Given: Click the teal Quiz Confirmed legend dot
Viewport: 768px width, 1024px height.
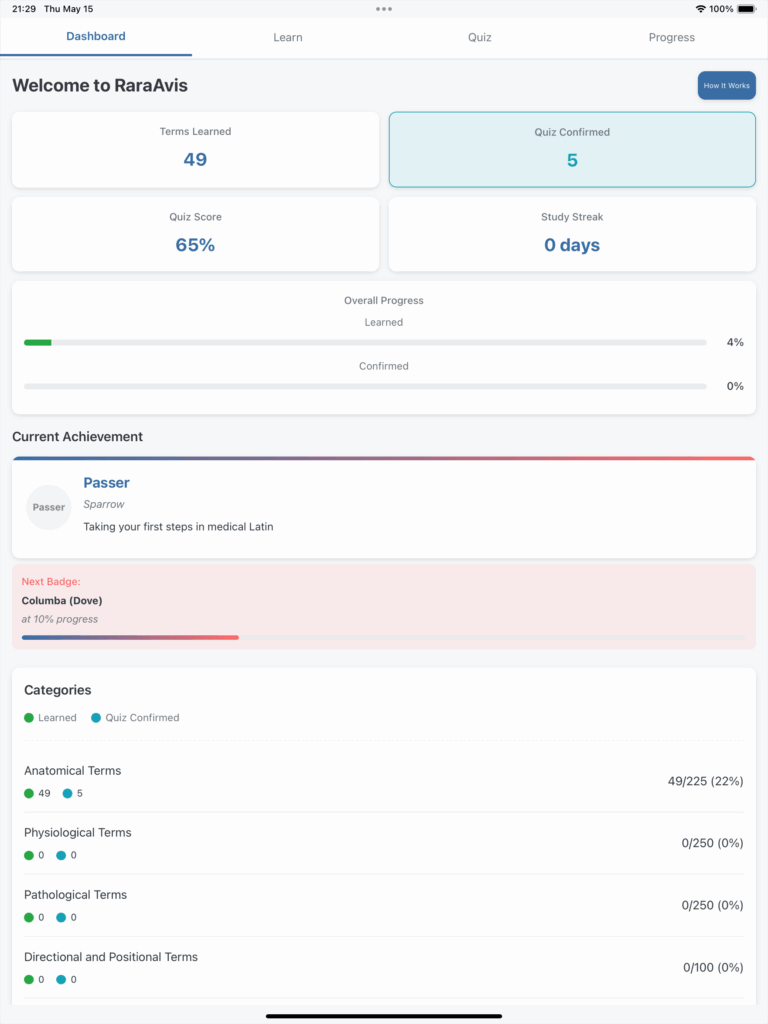Looking at the screenshot, I should [96, 718].
